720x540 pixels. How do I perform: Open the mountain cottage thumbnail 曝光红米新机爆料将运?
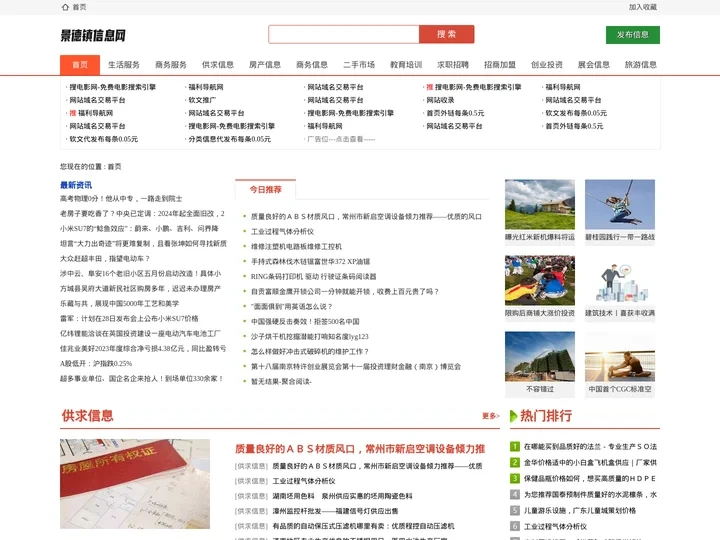[540, 205]
